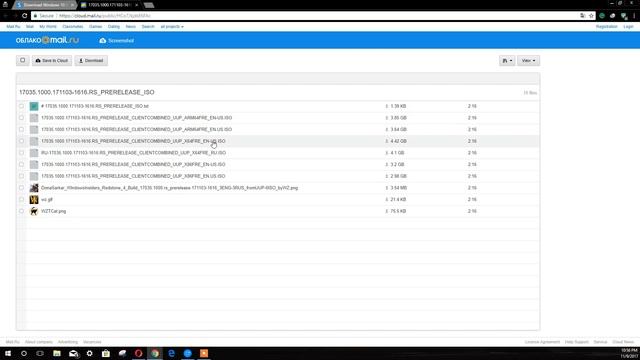Click the License Agreement footer link
The width and height of the screenshot is (640, 360).
[542, 342]
